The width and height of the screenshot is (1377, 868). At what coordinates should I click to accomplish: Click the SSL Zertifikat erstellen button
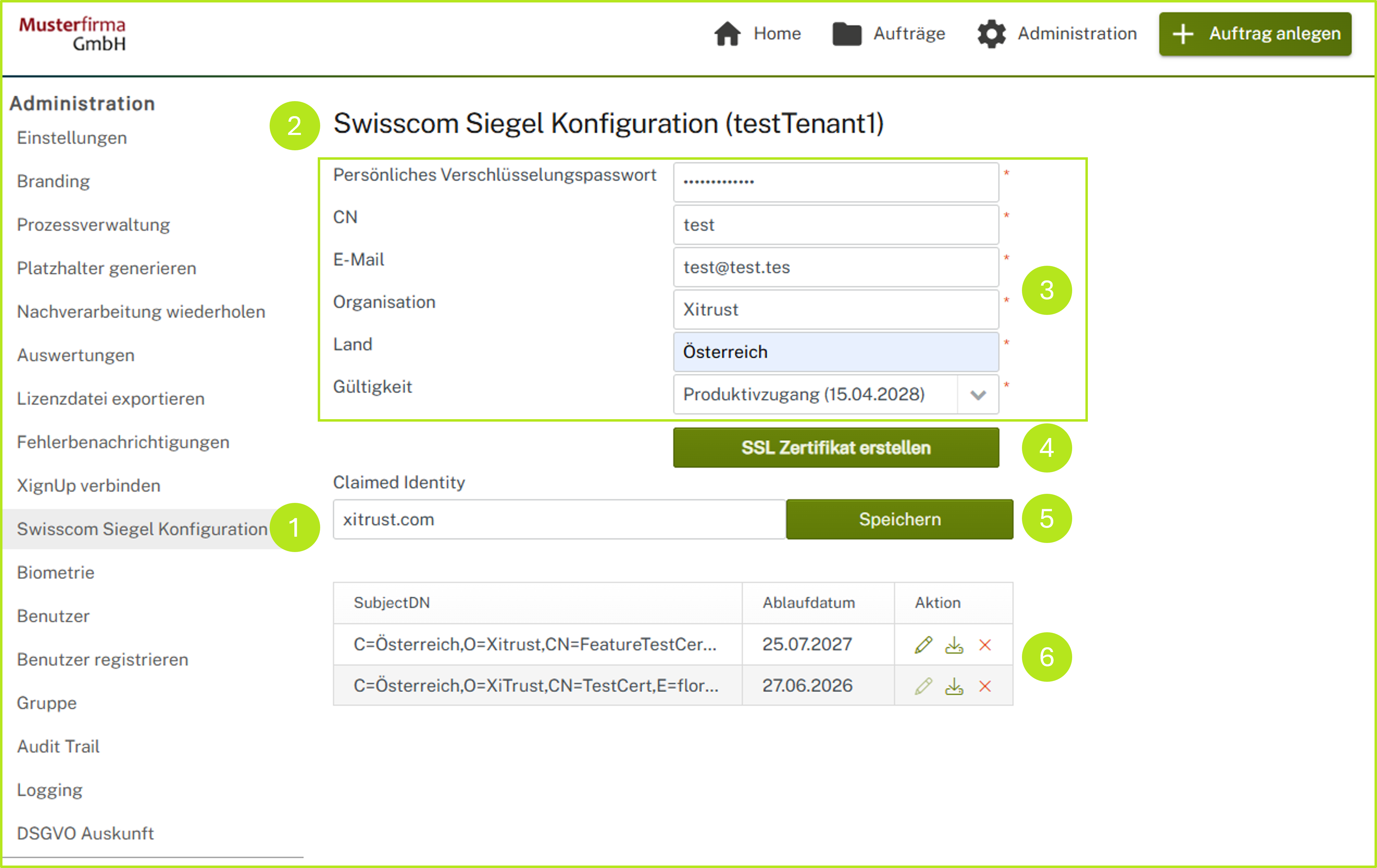[836, 448]
